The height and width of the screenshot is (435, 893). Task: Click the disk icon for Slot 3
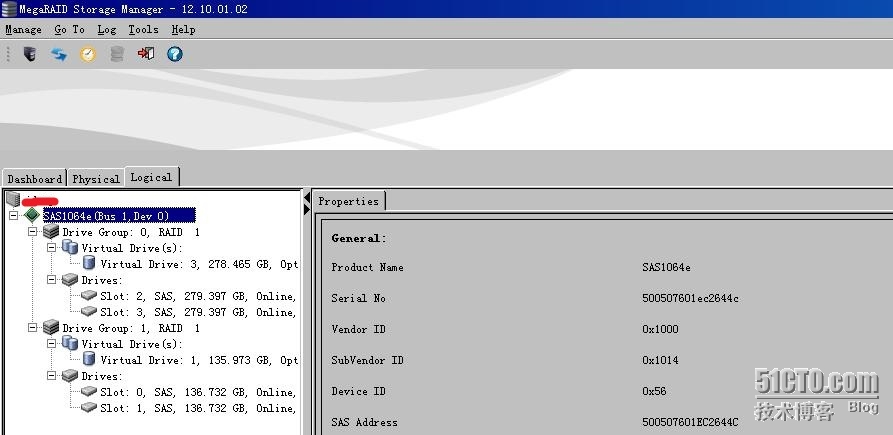tap(89, 311)
